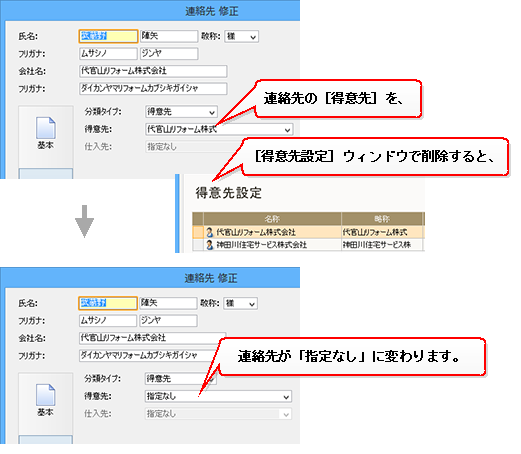The width and height of the screenshot is (521, 454).
Task: Click the ジンヤ furigana field in lower dialog
Action: [x=168, y=321]
